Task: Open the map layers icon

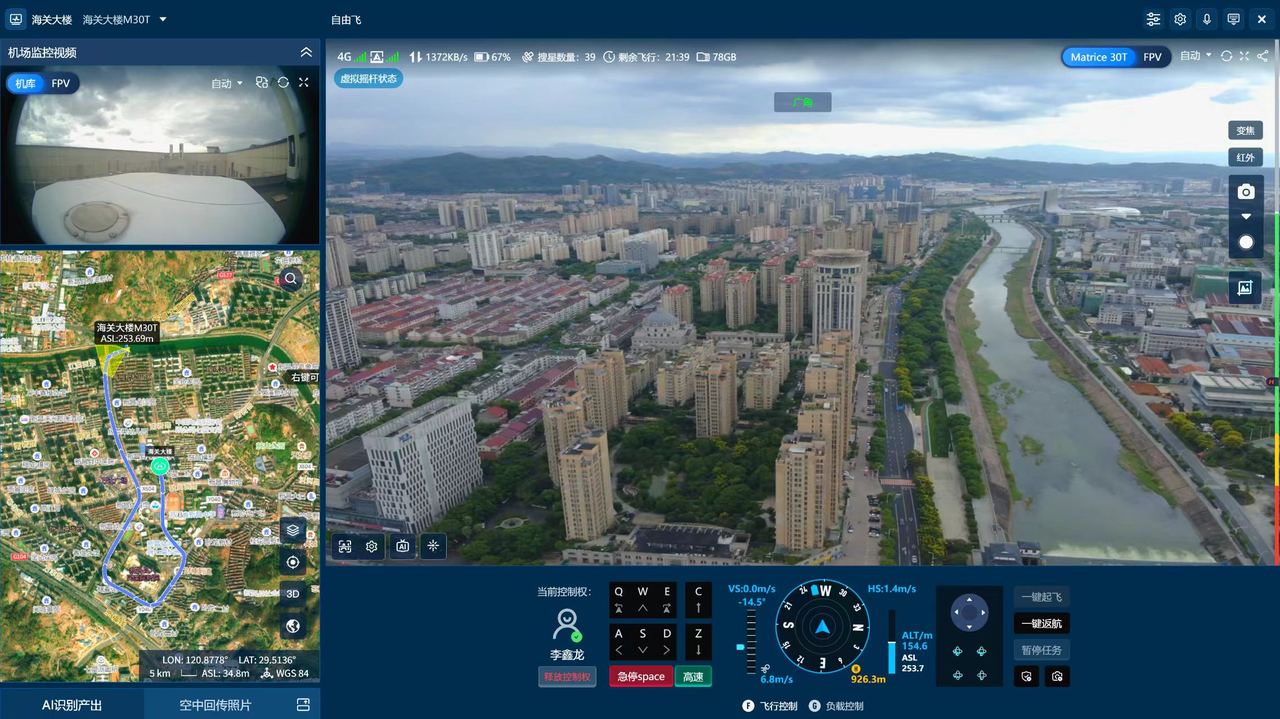Action: (293, 530)
